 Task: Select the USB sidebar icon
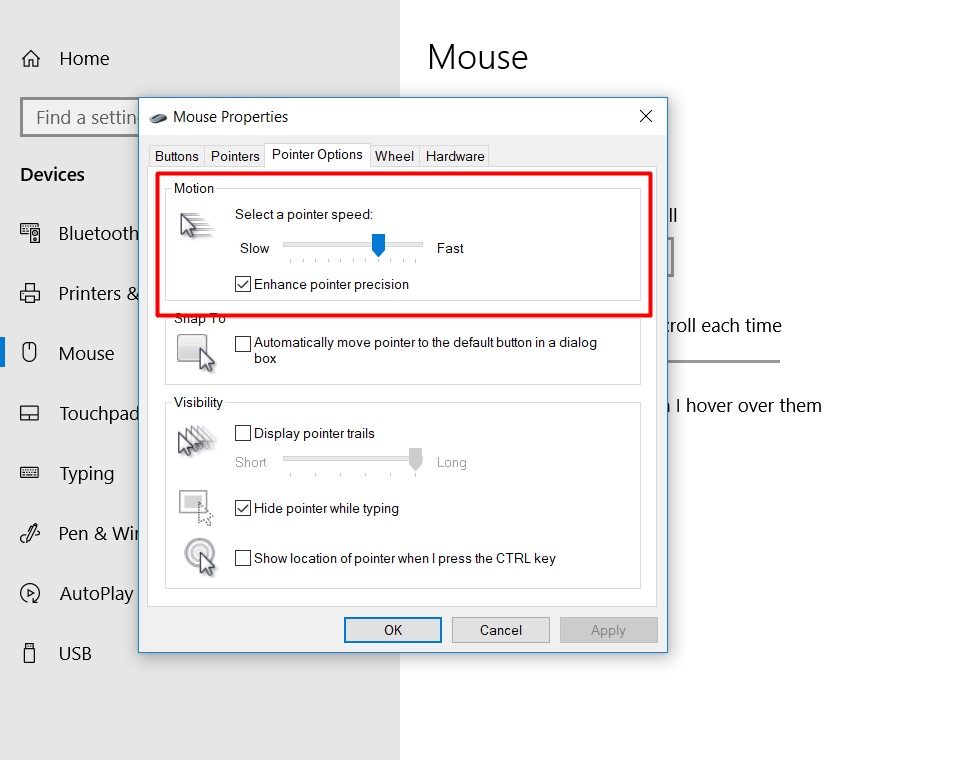tap(31, 653)
